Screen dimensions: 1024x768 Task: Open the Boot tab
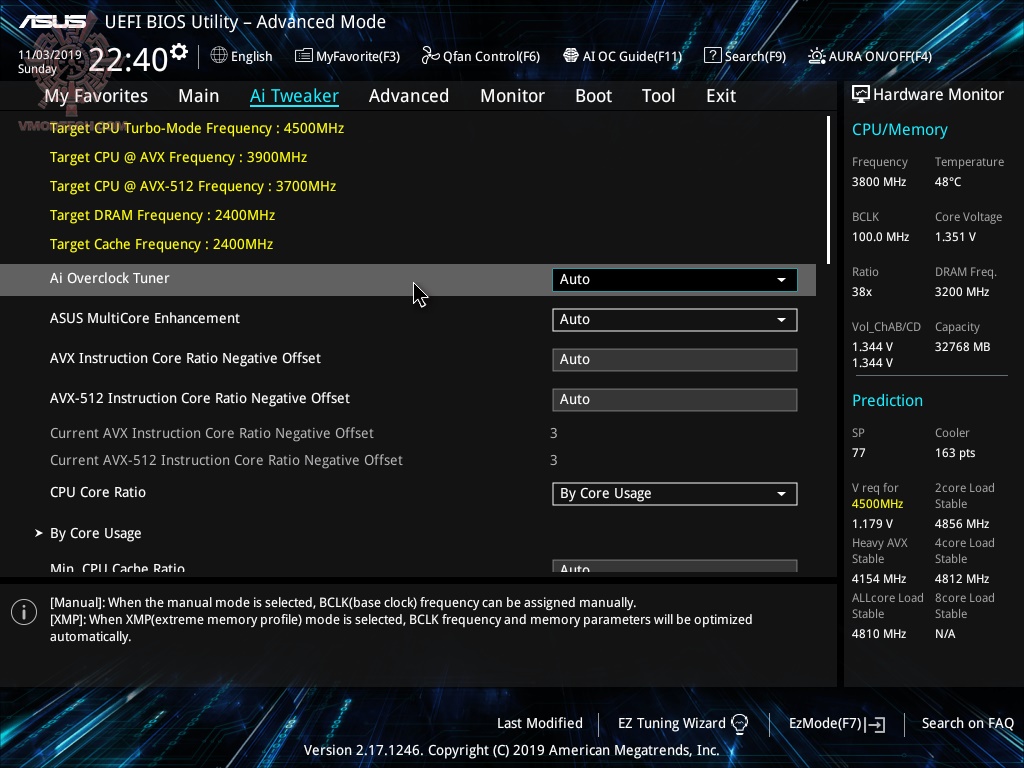tap(594, 96)
